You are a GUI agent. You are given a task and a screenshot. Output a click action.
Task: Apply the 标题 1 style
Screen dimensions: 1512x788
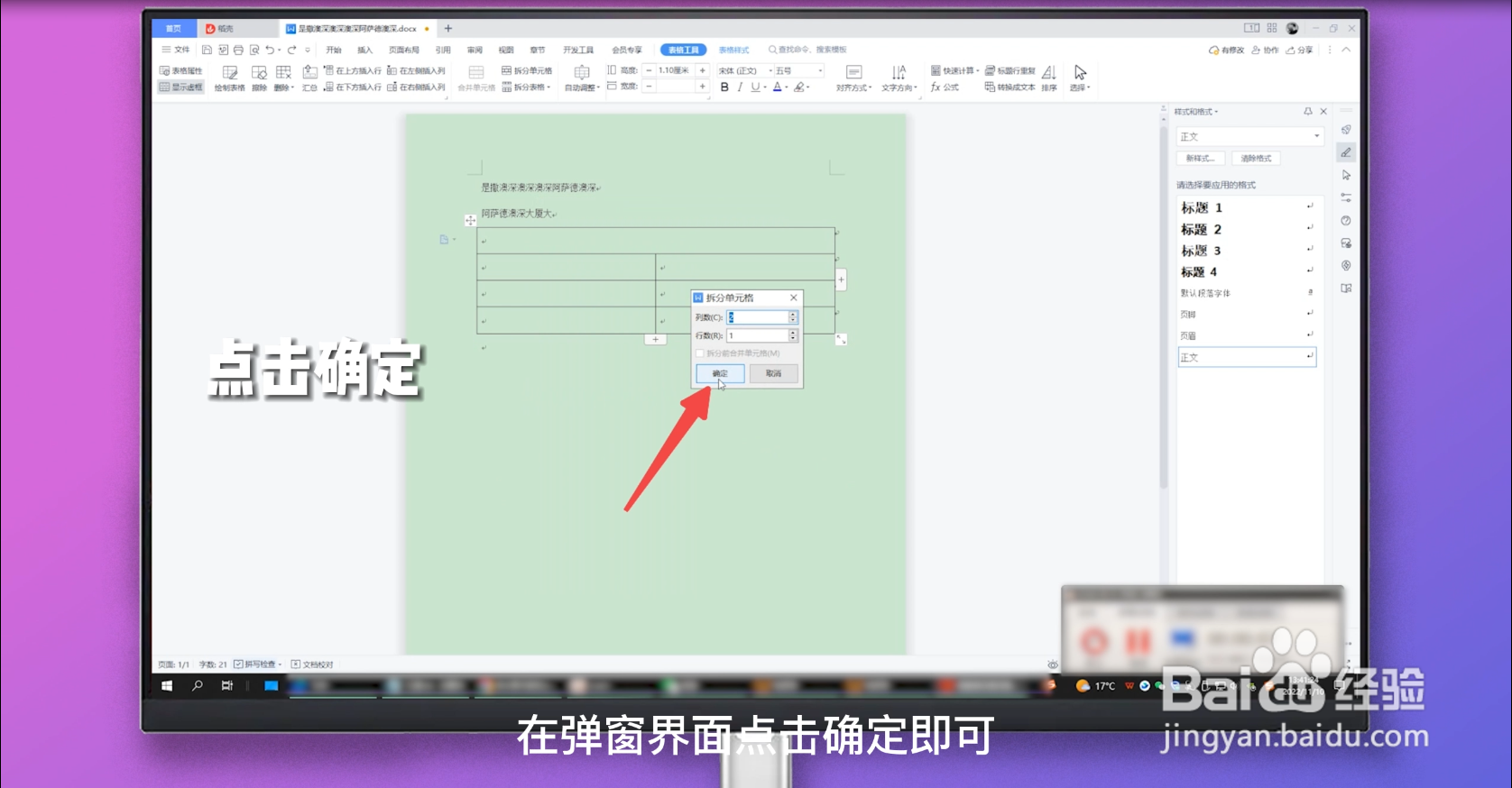pyautogui.click(x=1247, y=207)
